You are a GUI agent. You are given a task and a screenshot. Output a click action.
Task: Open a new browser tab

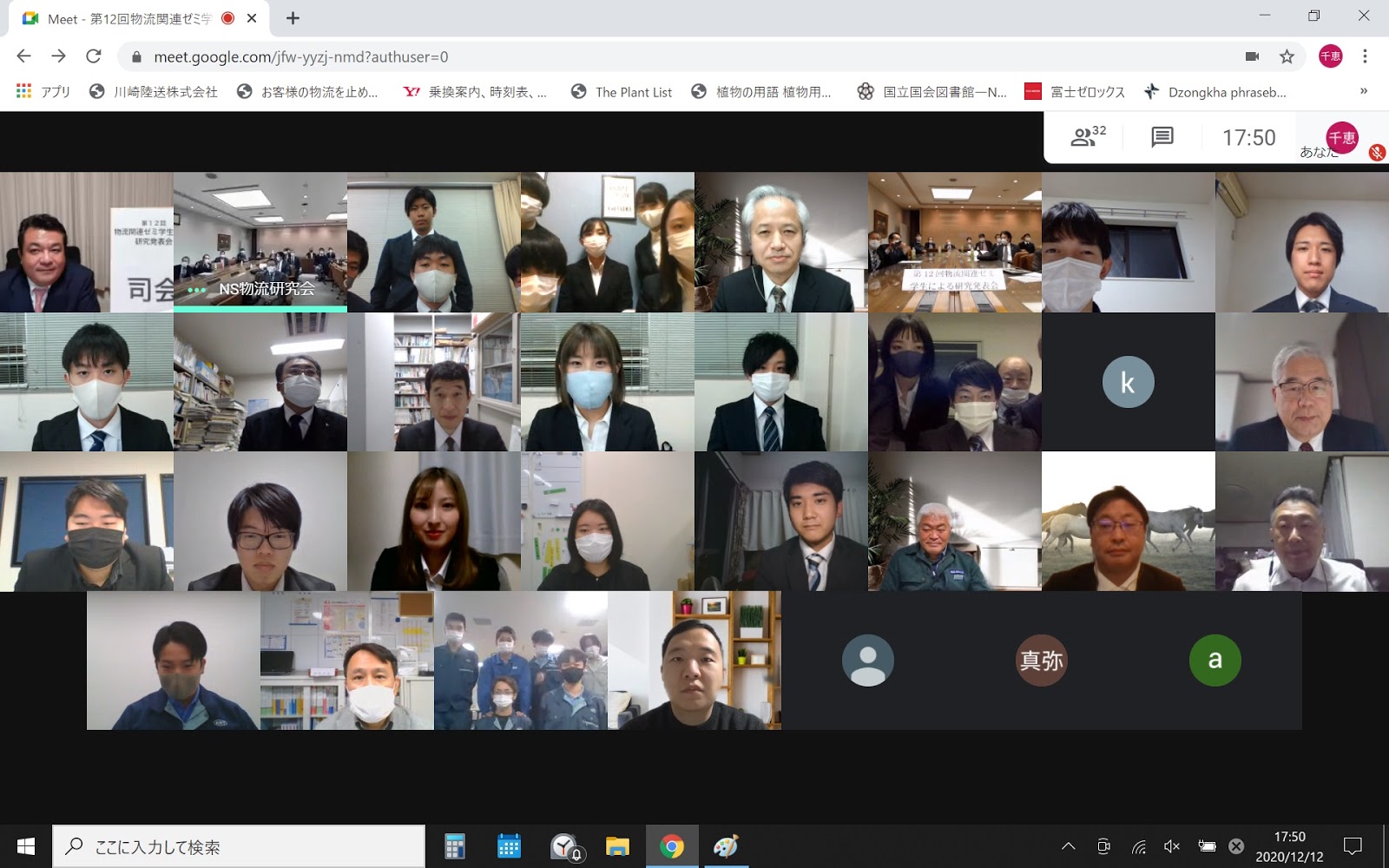tap(293, 18)
